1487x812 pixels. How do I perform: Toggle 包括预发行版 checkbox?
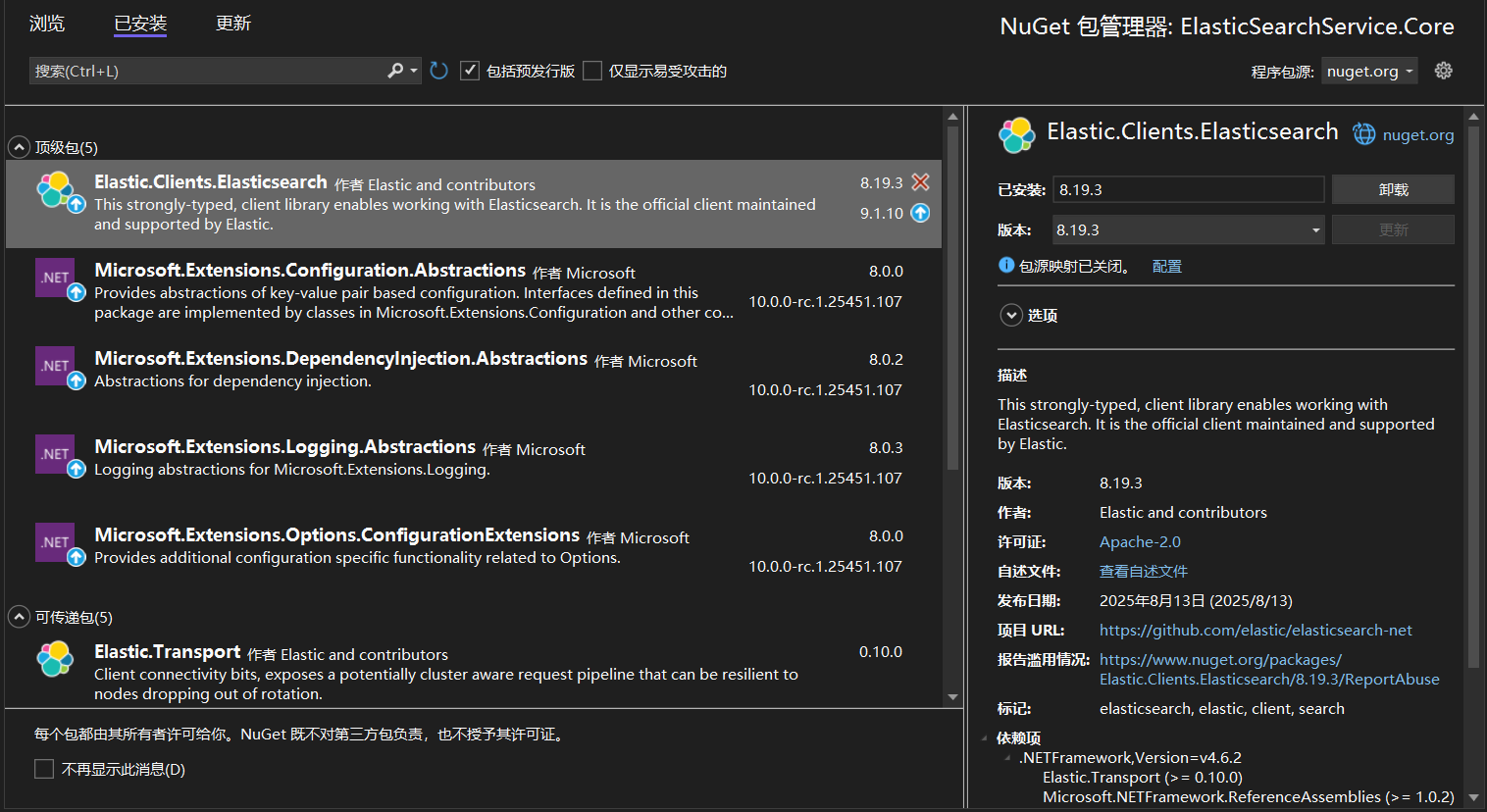coord(470,71)
